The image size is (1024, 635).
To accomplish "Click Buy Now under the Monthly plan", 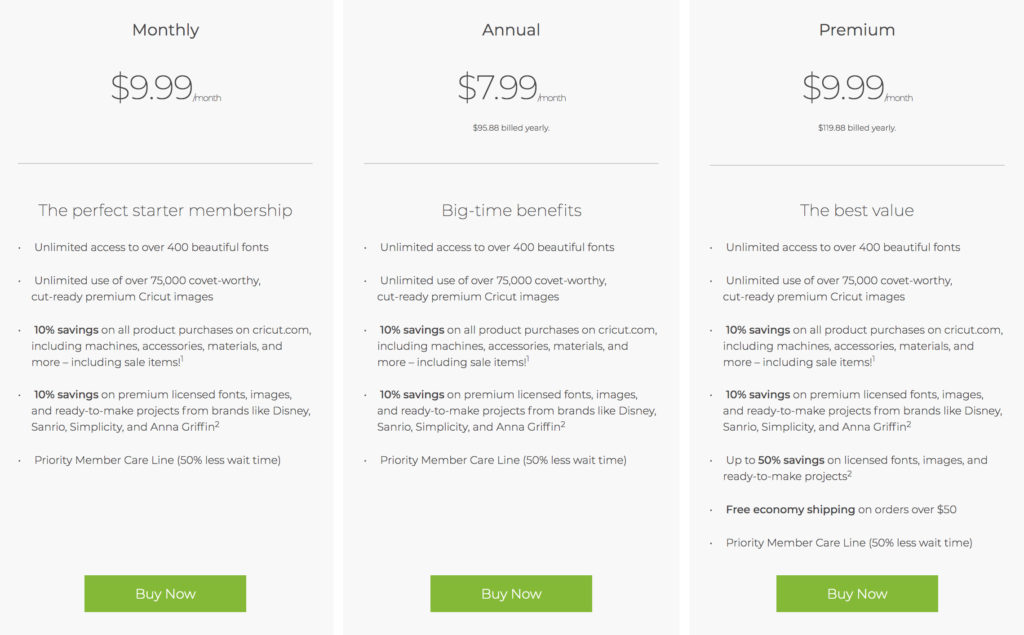I will tap(165, 593).
